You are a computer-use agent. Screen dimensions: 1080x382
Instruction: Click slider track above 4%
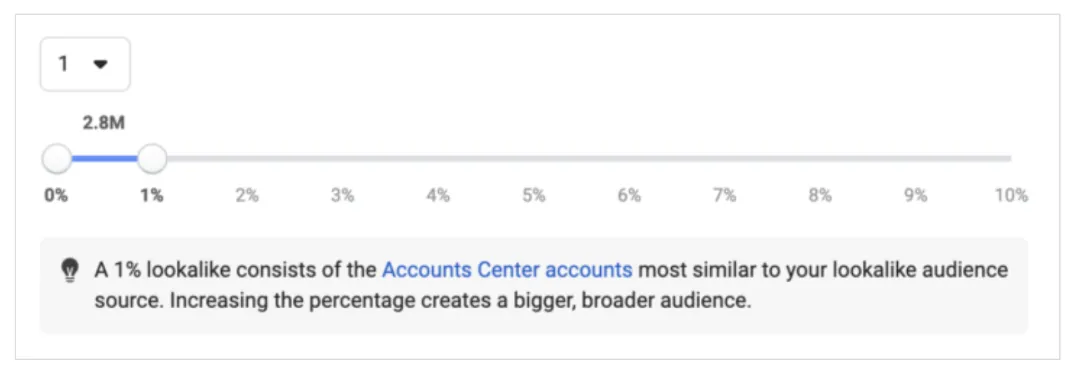click(x=438, y=158)
